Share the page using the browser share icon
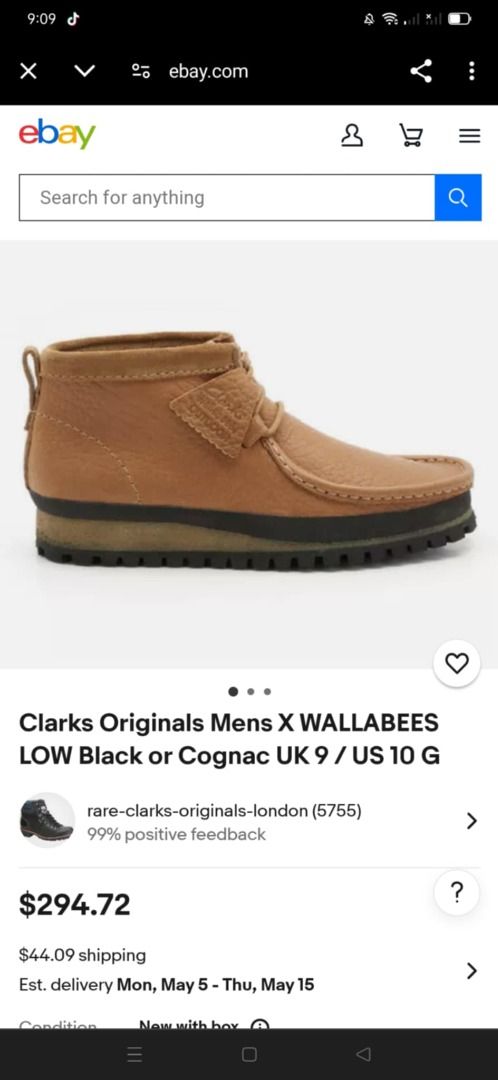498x1080 pixels. 421,71
